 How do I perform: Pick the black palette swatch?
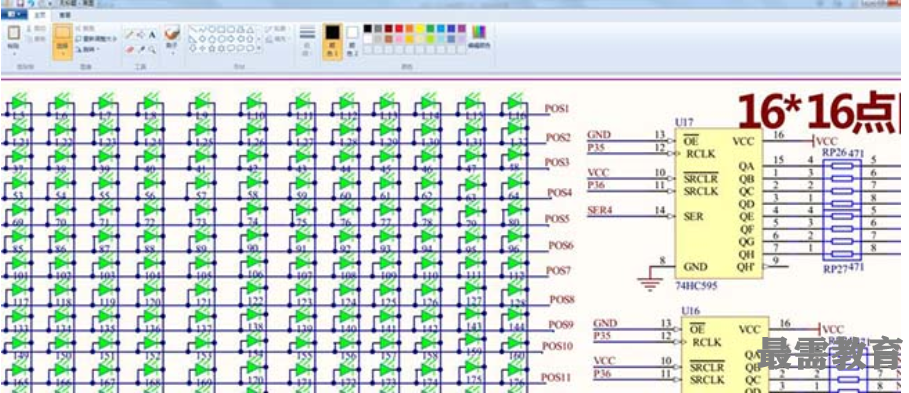tap(368, 28)
